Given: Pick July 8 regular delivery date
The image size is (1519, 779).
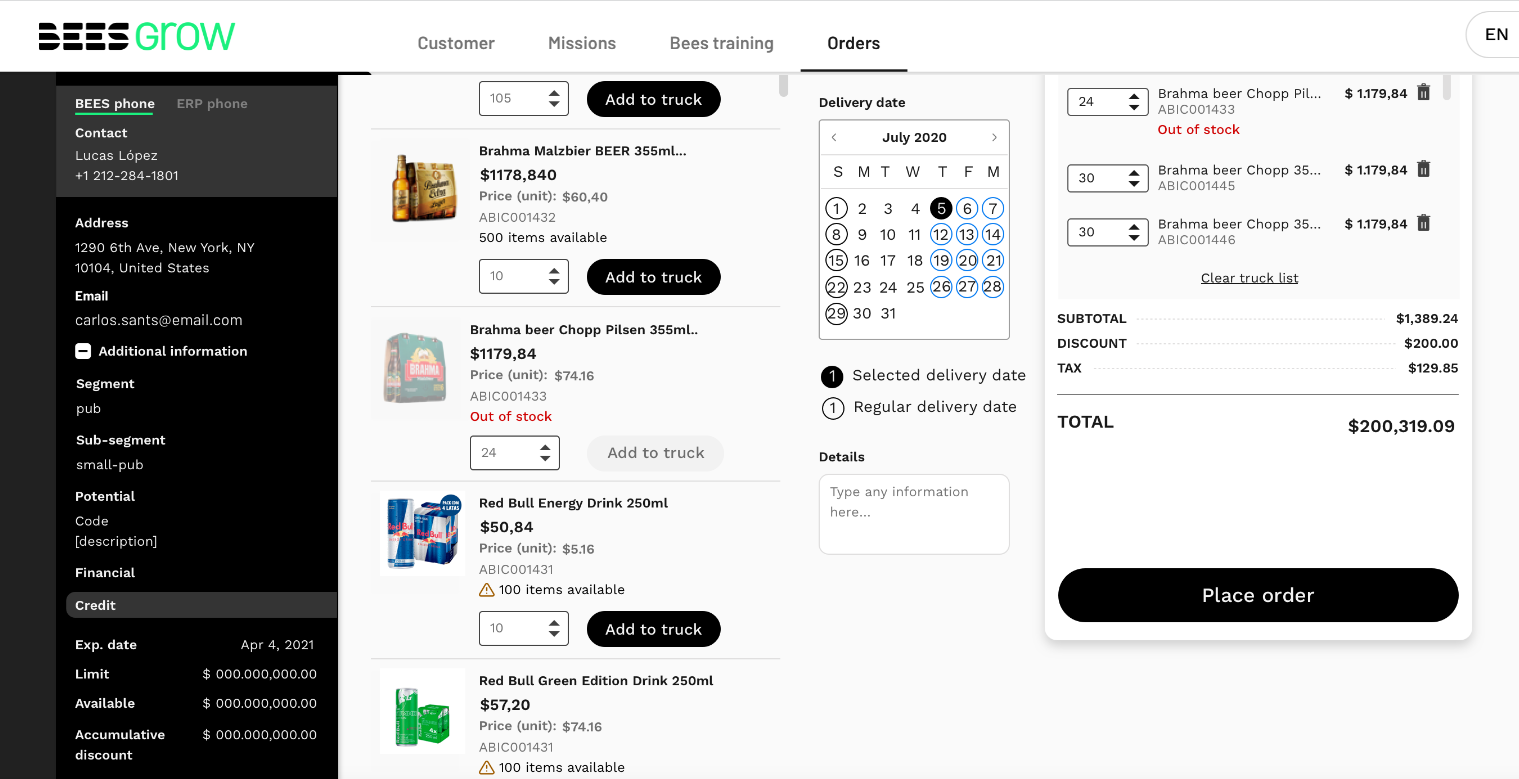Looking at the screenshot, I should point(836,235).
